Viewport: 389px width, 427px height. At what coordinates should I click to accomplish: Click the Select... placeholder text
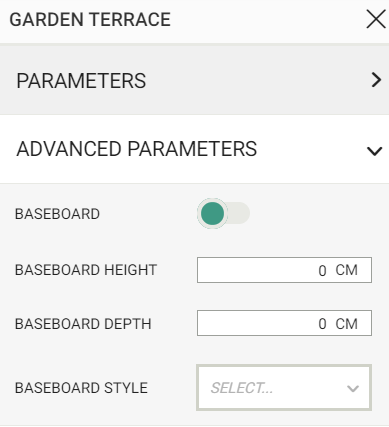coord(242,388)
